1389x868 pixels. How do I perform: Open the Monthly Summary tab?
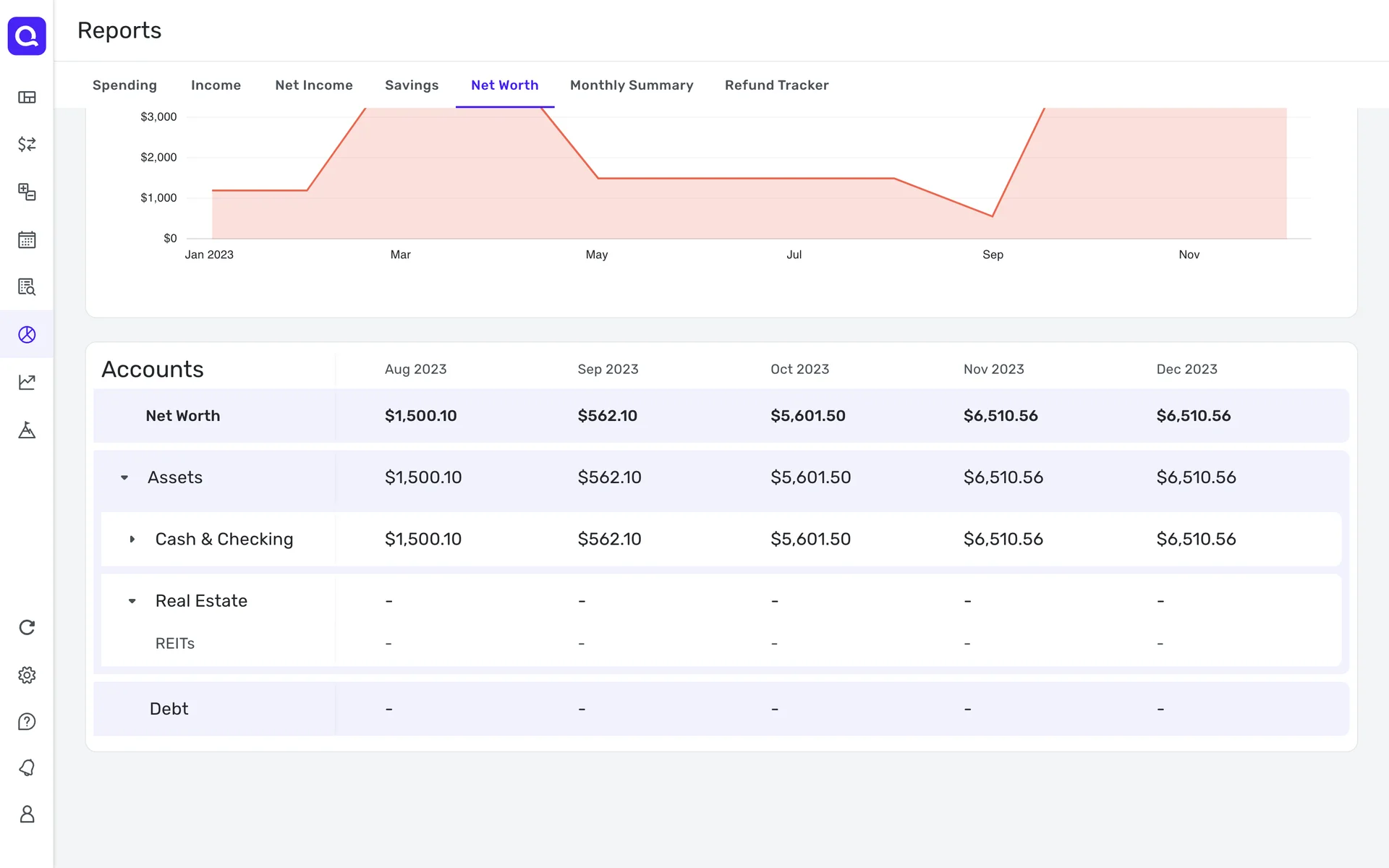[631, 85]
